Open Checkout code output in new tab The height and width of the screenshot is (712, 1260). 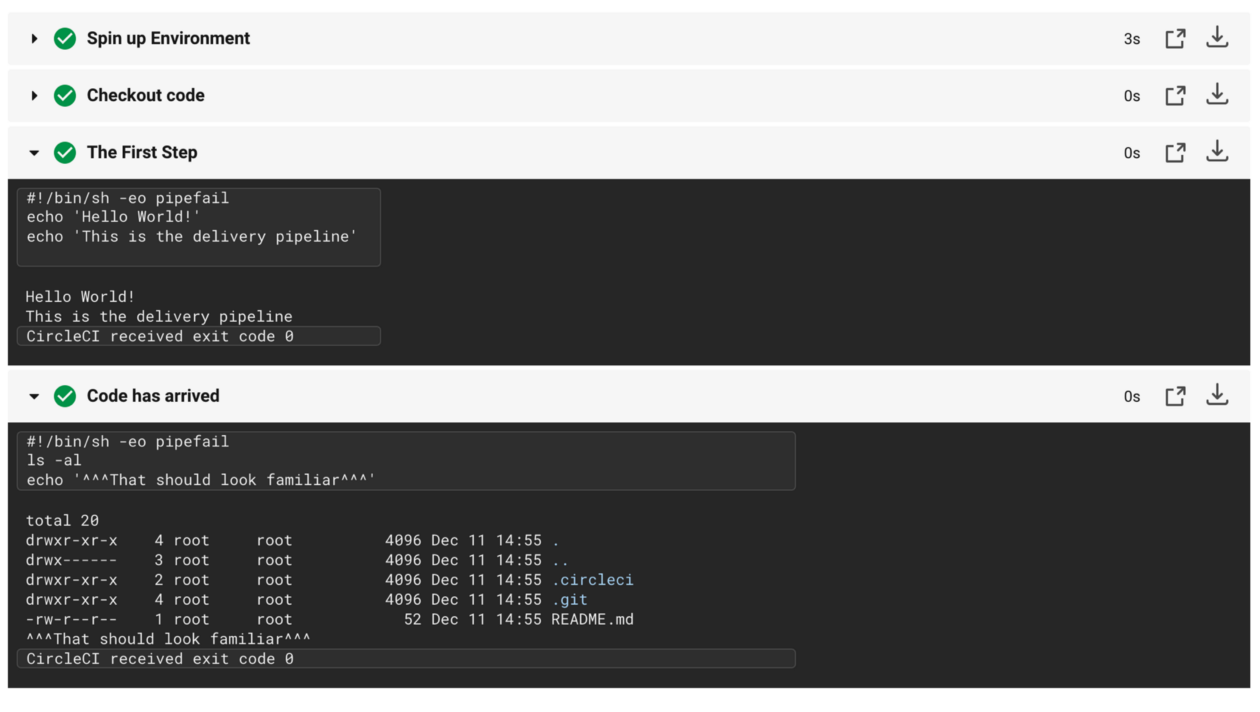(1175, 94)
